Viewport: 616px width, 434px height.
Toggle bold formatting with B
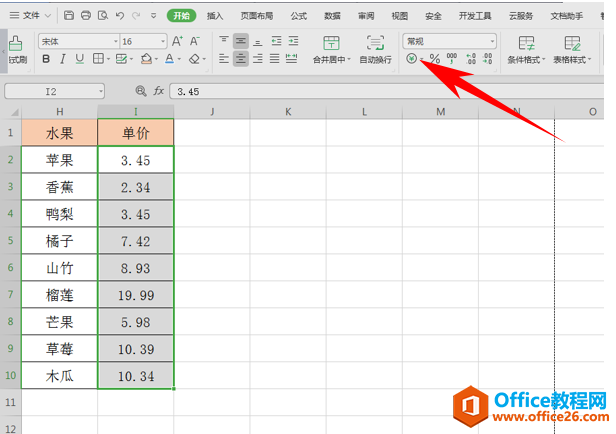point(46,59)
